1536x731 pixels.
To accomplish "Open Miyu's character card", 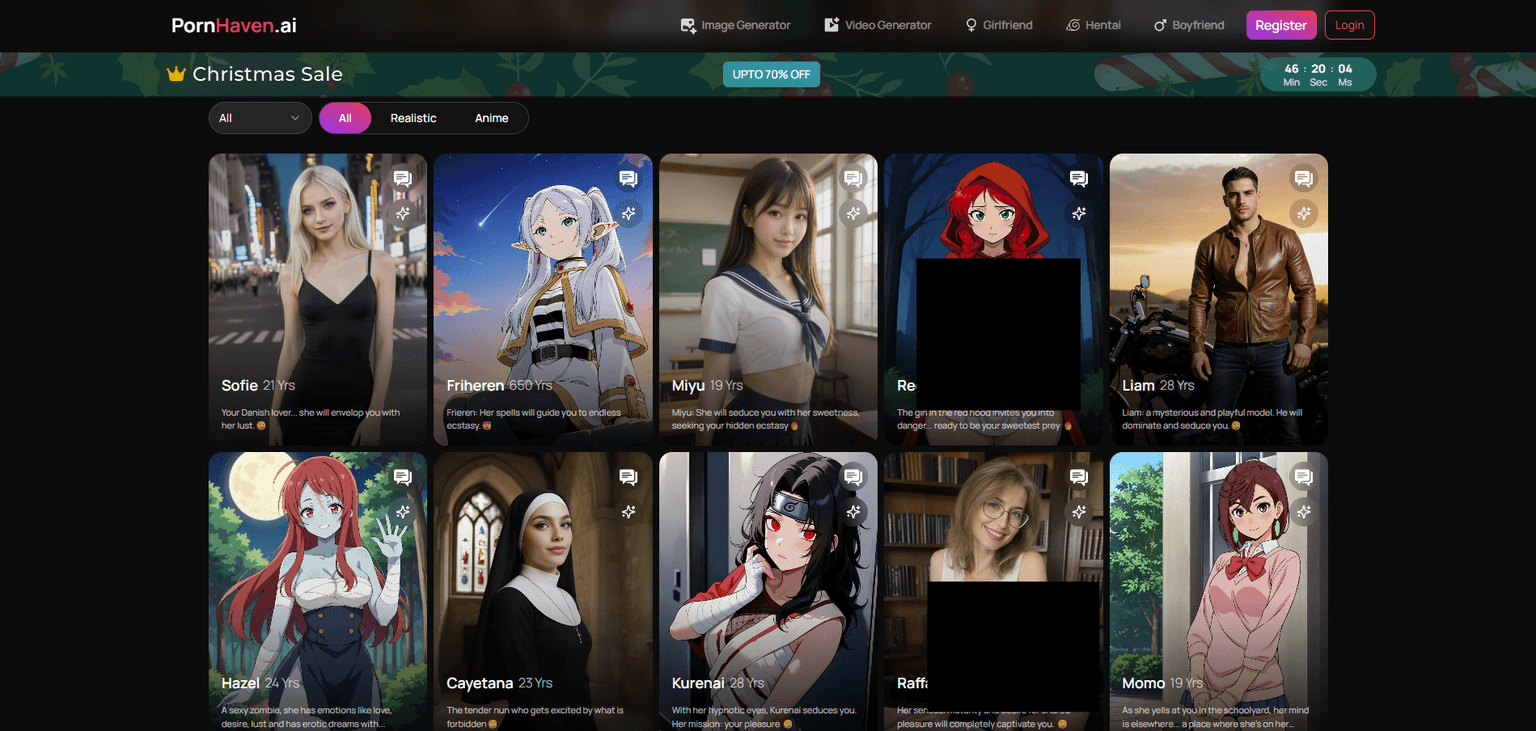I will point(767,300).
